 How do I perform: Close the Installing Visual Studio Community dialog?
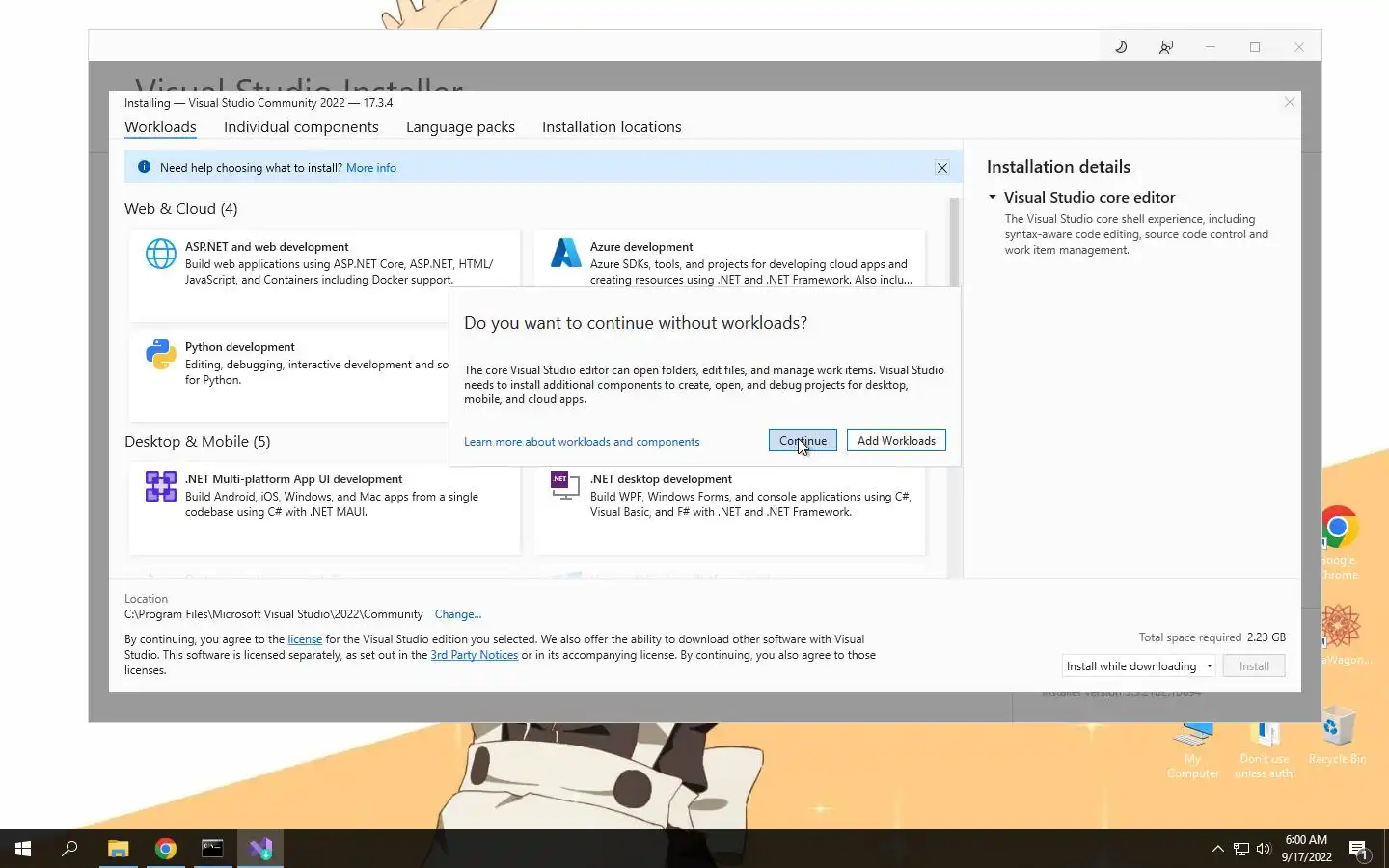click(1290, 102)
